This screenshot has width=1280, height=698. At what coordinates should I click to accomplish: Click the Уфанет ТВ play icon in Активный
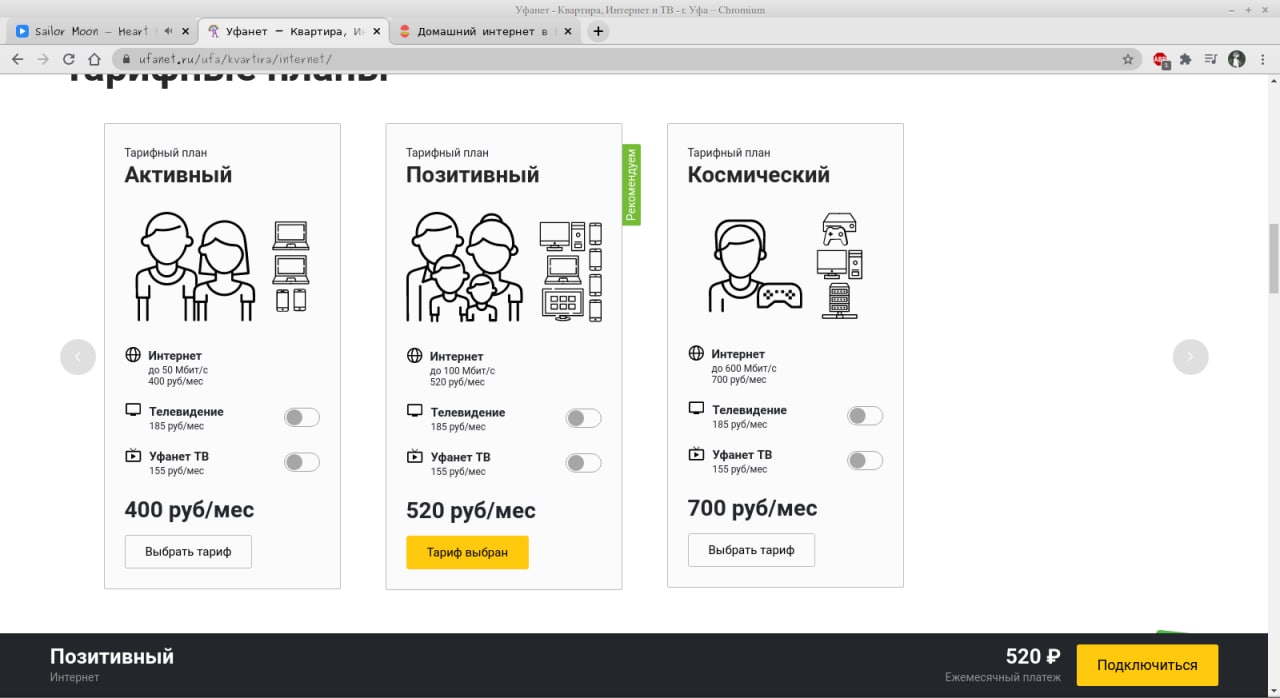tap(133, 455)
